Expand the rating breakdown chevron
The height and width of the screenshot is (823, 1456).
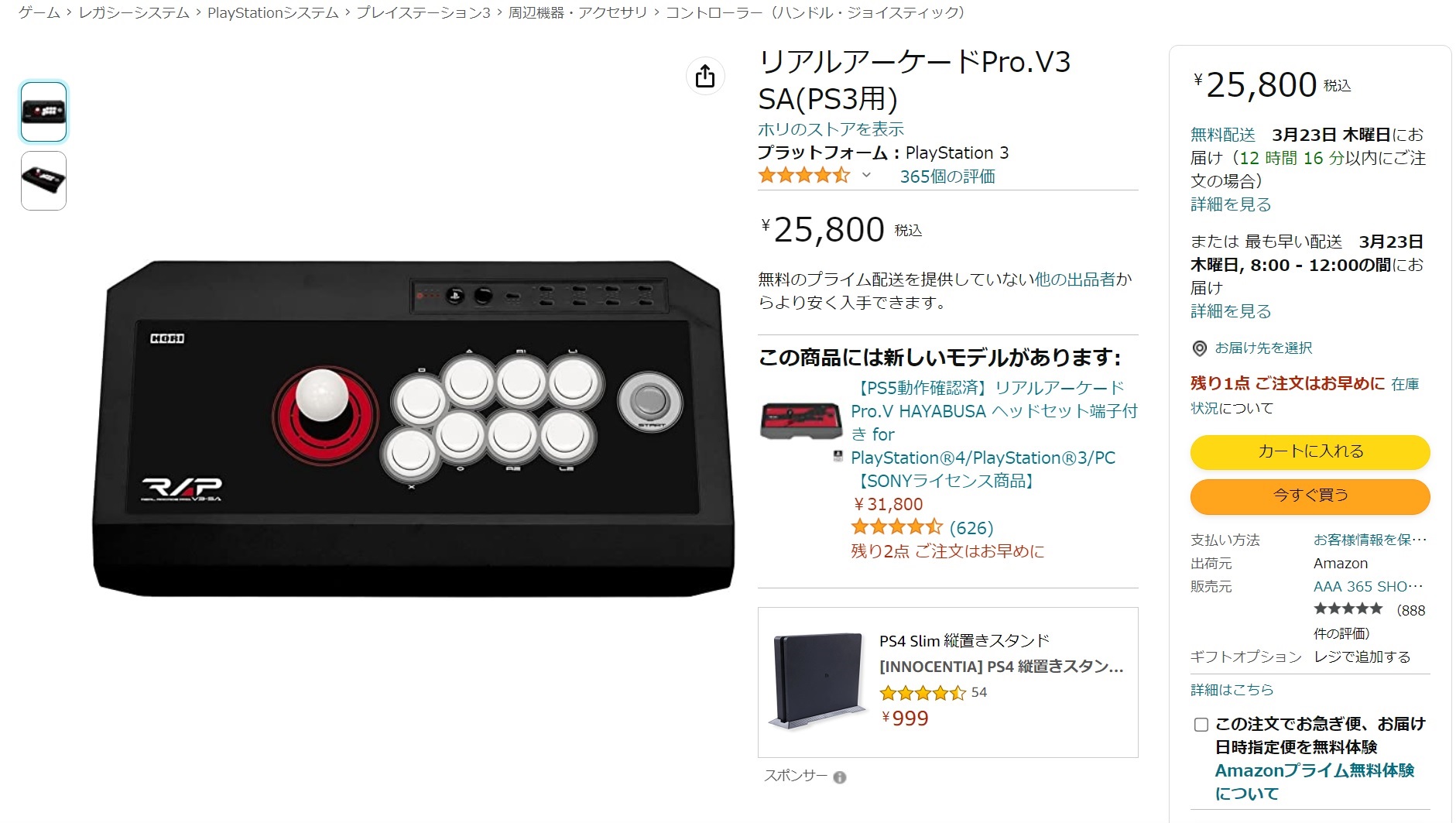[866, 176]
